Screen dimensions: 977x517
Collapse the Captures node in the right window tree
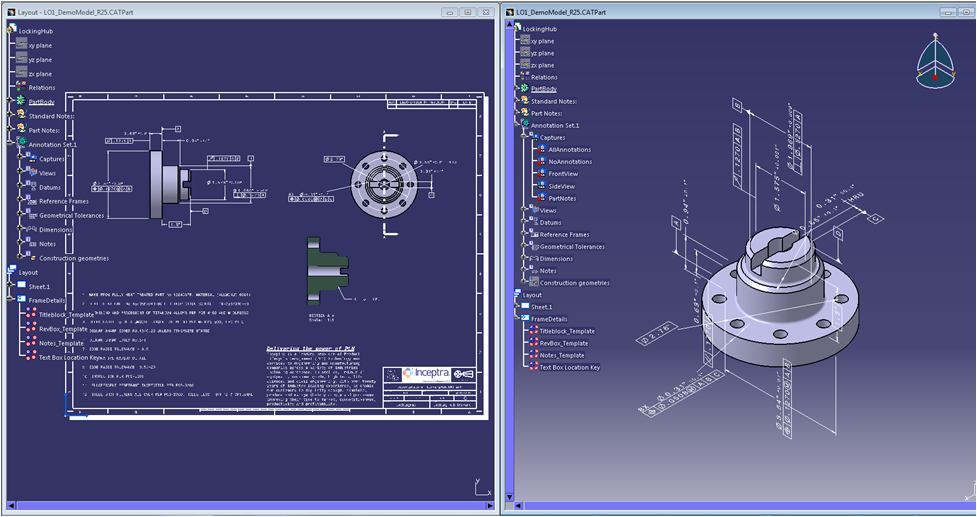pos(524,137)
